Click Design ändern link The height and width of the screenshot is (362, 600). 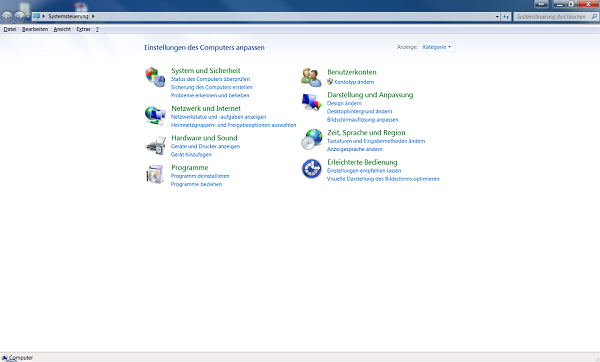[344, 103]
